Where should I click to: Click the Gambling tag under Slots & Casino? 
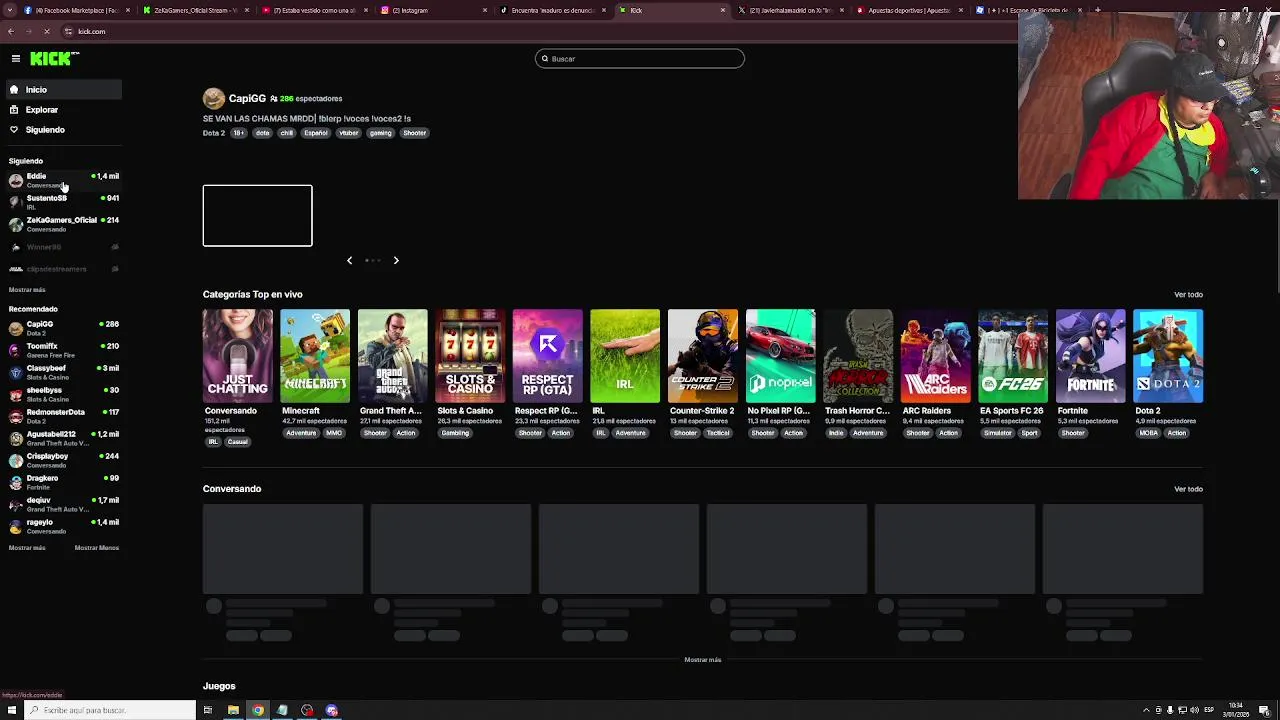point(455,433)
